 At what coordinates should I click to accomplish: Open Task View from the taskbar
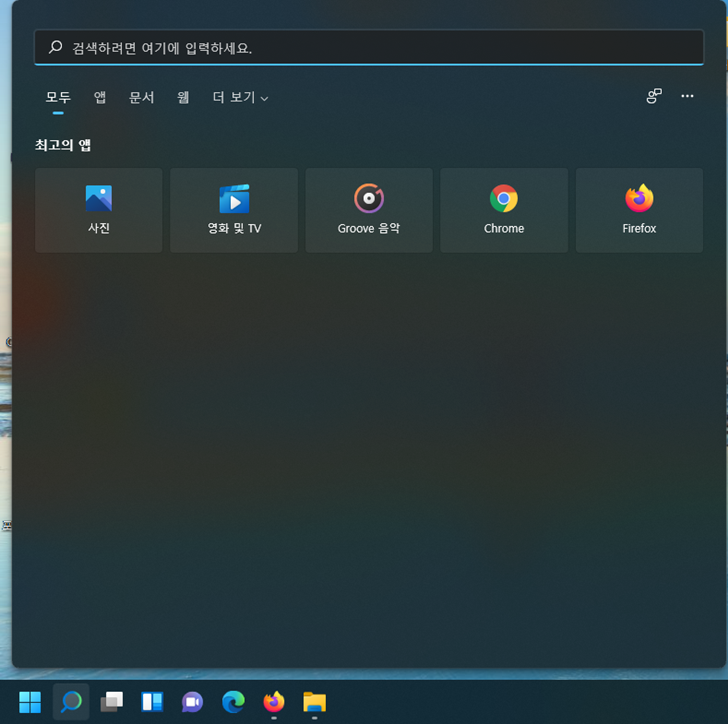(111, 702)
